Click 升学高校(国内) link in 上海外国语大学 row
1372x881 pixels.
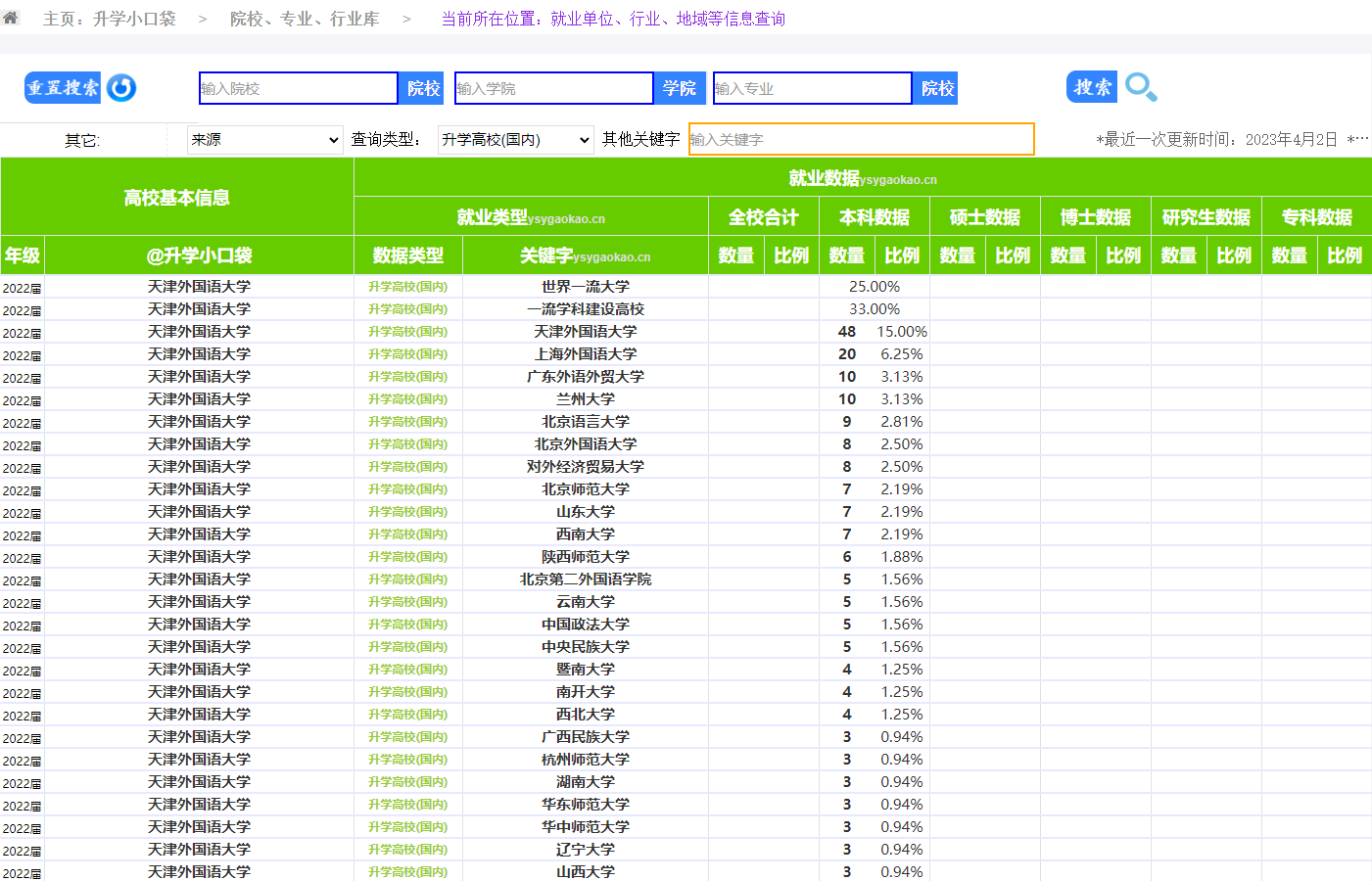407,354
